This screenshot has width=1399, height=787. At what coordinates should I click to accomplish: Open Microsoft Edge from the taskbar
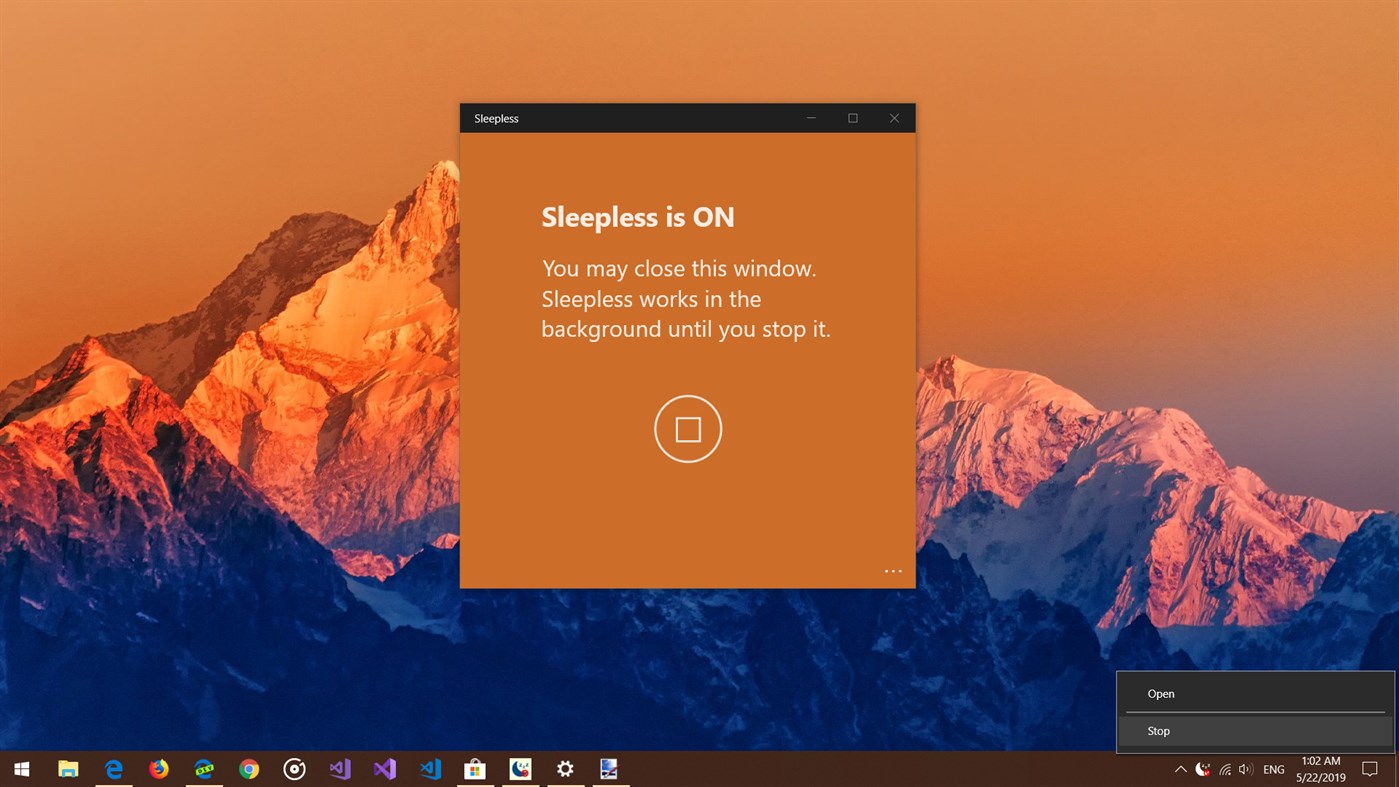tap(113, 769)
